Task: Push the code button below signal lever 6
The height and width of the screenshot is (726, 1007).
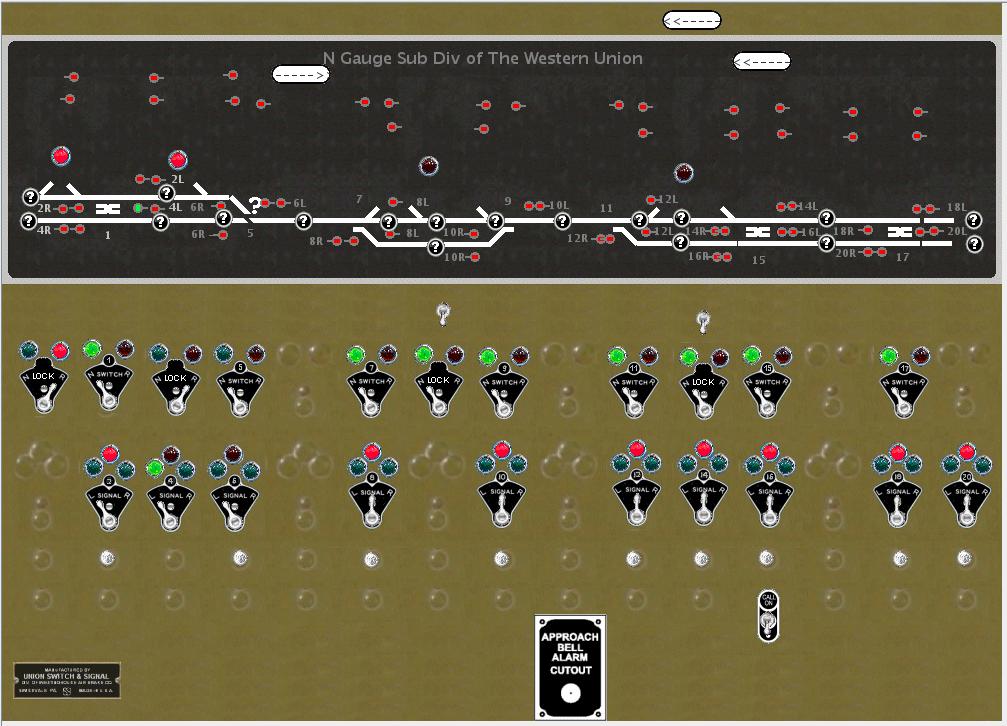Action: tap(240, 558)
